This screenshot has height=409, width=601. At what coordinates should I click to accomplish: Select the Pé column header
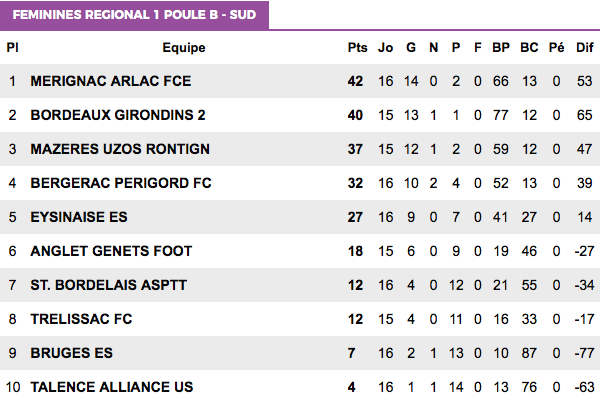[x=557, y=48]
